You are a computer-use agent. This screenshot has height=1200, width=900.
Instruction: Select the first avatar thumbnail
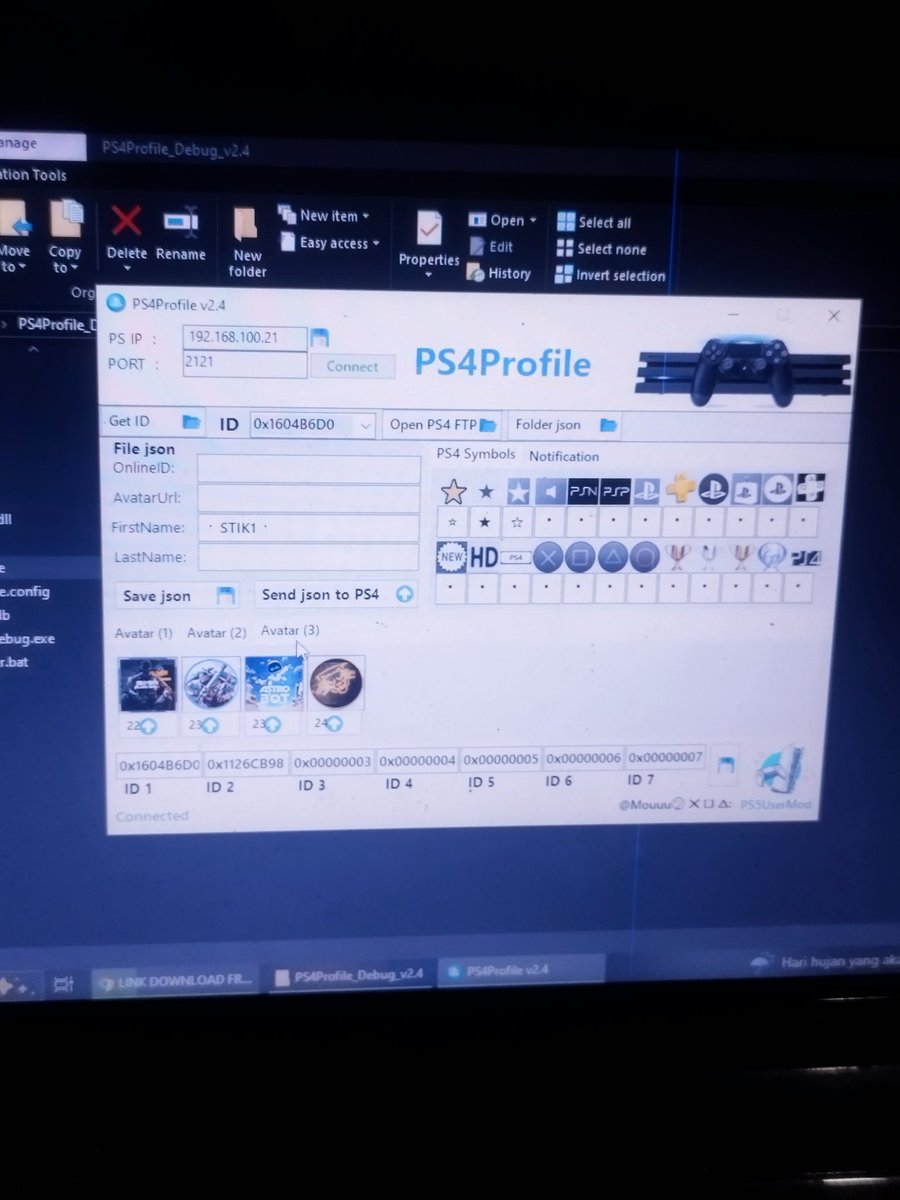(x=148, y=685)
